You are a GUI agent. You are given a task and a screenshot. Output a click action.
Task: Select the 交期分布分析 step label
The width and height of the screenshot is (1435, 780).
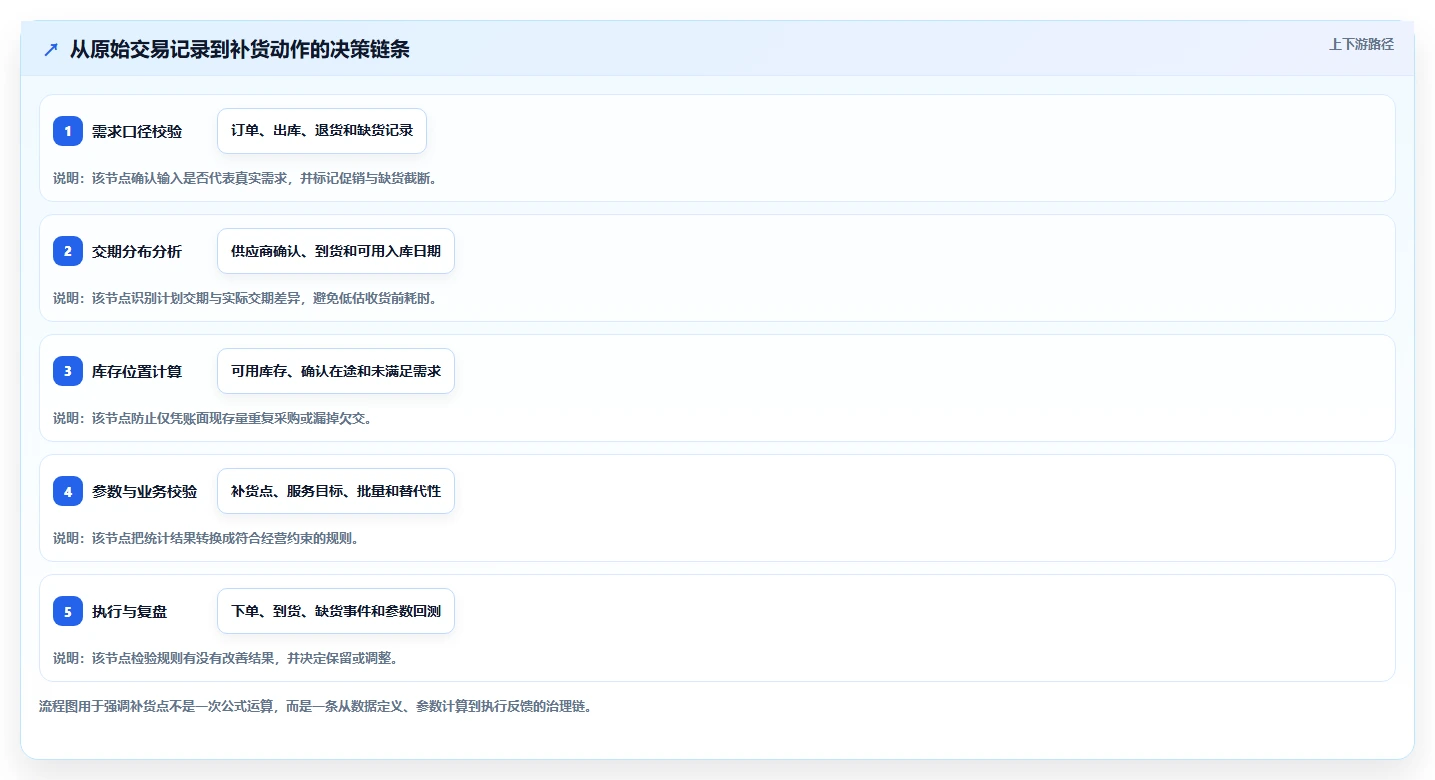(137, 251)
